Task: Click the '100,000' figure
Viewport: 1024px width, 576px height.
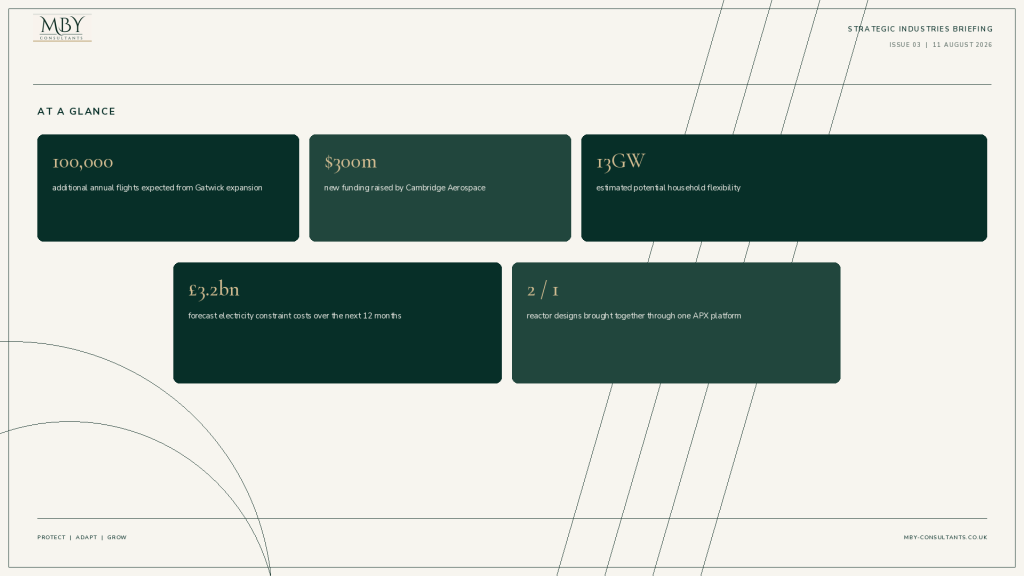Action: tap(83, 161)
